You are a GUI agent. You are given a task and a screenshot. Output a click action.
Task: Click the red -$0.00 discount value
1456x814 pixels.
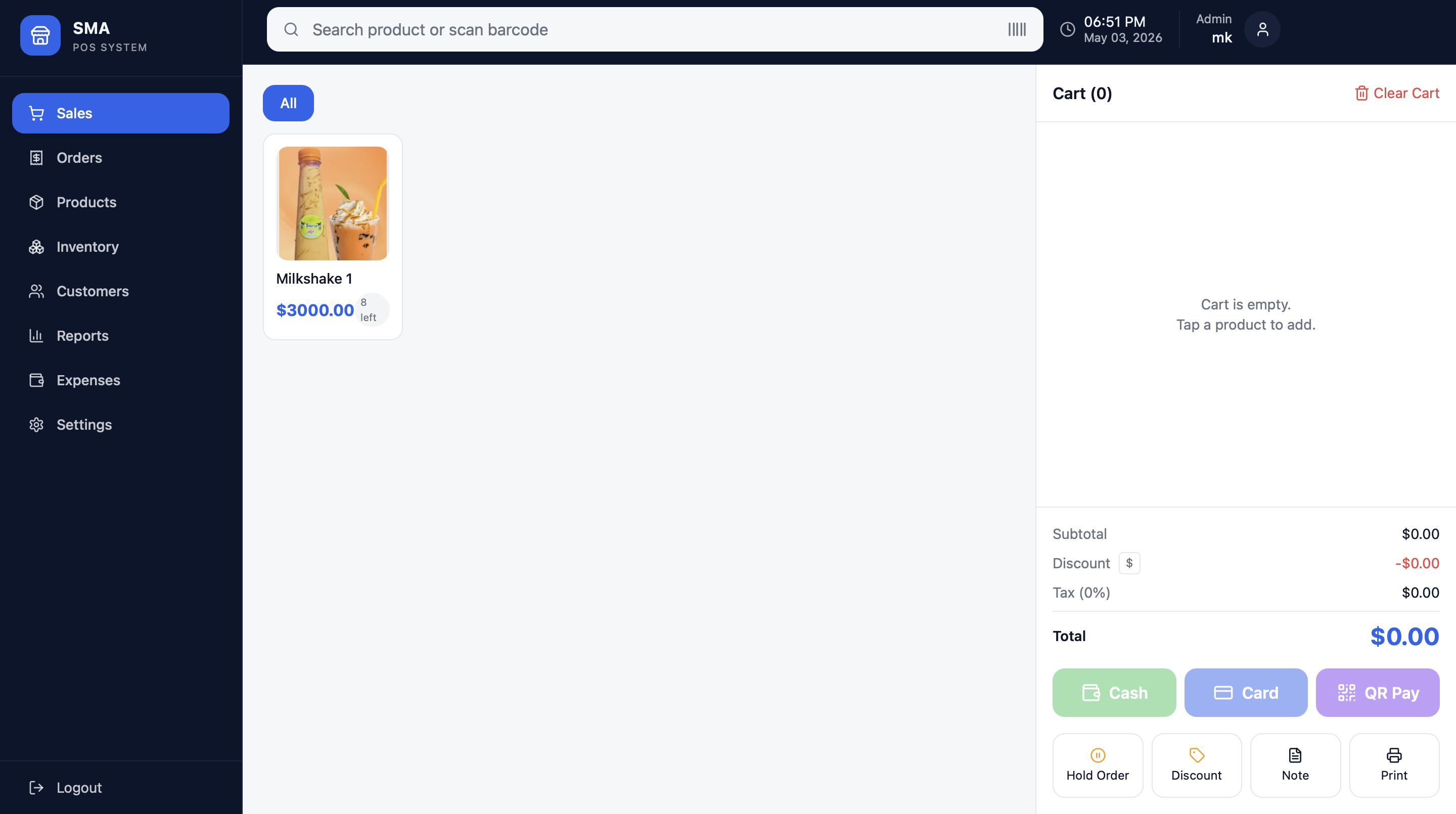tap(1417, 563)
